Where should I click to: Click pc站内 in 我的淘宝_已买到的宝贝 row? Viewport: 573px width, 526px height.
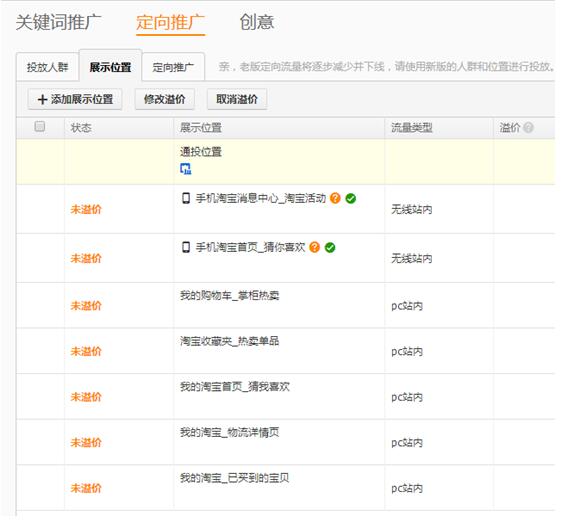pos(407,489)
